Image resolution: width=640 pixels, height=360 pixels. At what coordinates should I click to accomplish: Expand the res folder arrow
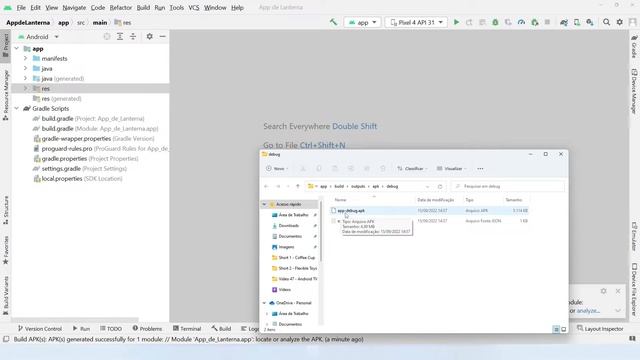coord(25,88)
